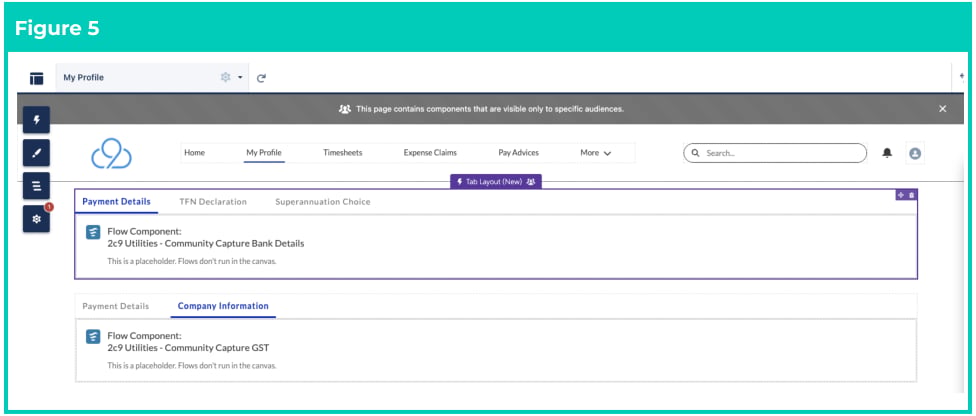The height and width of the screenshot is (416, 976).
Task: Go to the Home navigation item
Action: coord(194,153)
